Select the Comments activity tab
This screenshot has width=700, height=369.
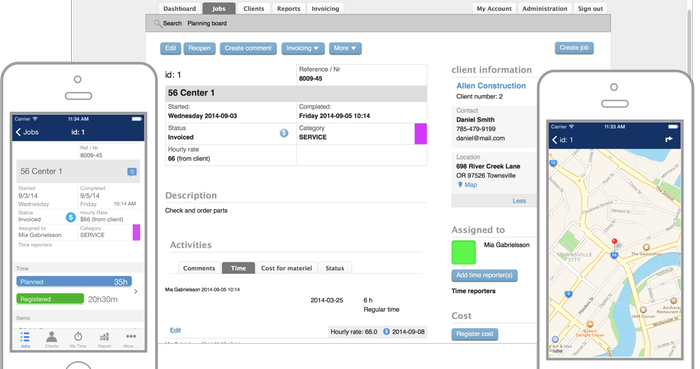pos(199,268)
